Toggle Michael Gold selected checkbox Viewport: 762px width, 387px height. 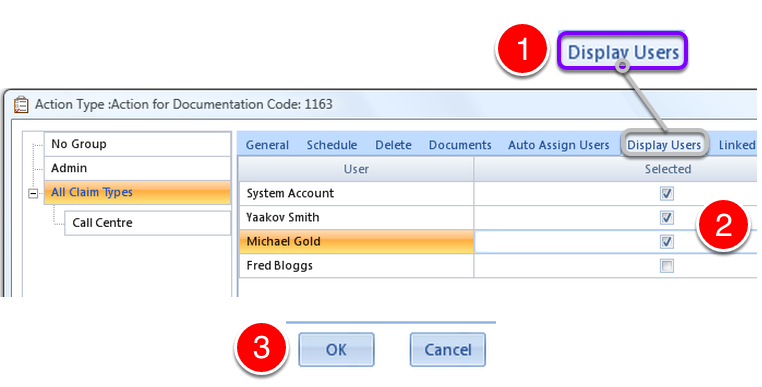pyautogui.click(x=667, y=242)
